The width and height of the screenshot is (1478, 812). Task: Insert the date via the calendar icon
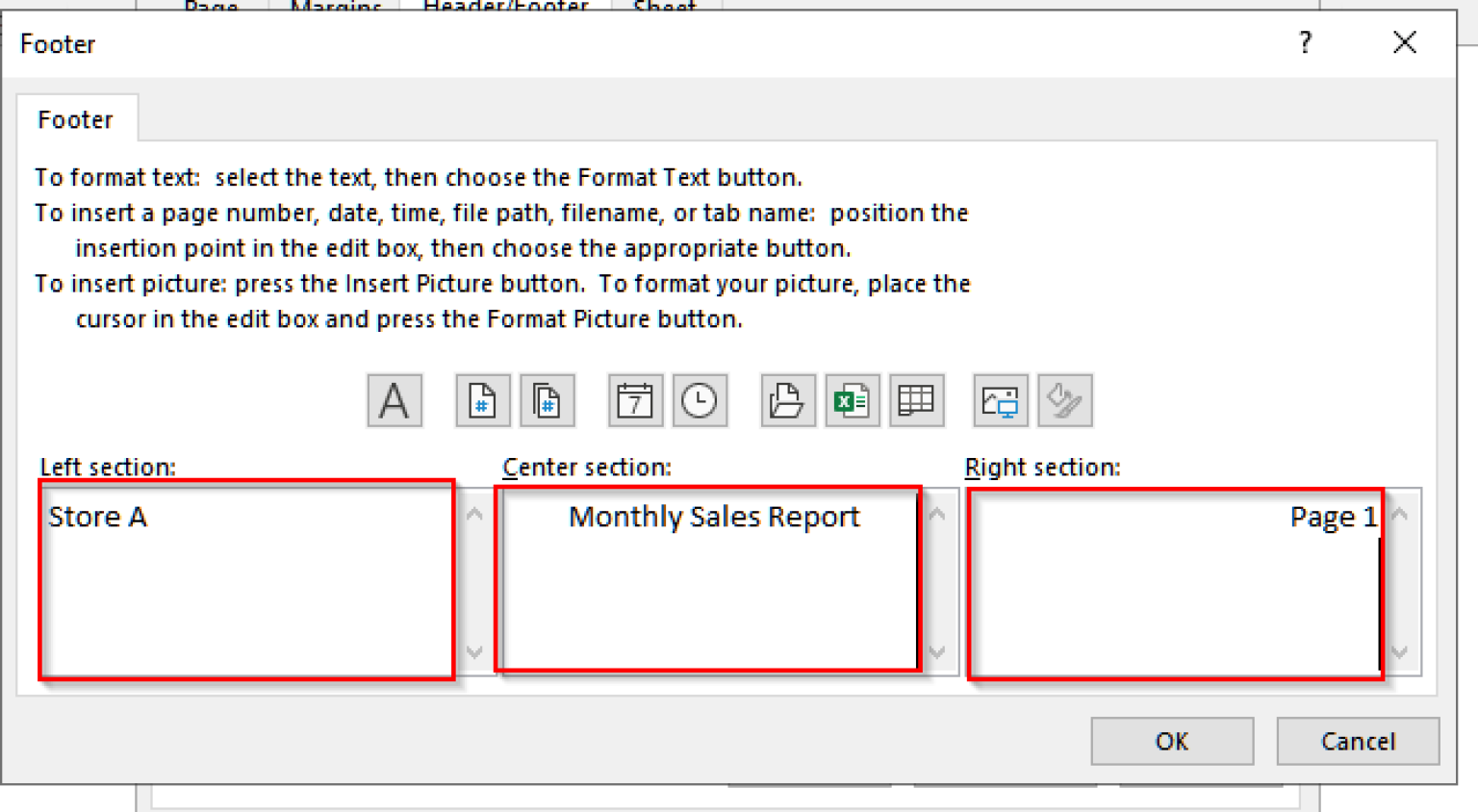click(634, 400)
